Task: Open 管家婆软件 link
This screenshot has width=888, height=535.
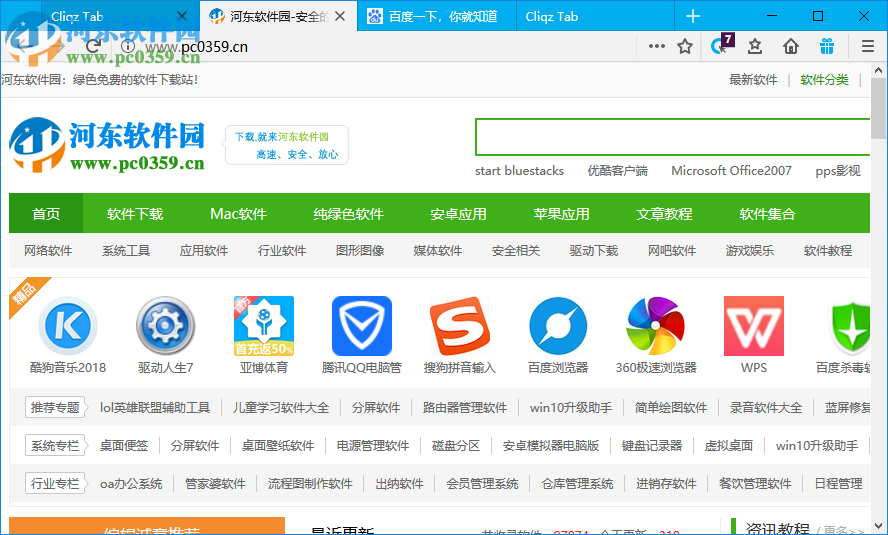Action: click(x=215, y=483)
